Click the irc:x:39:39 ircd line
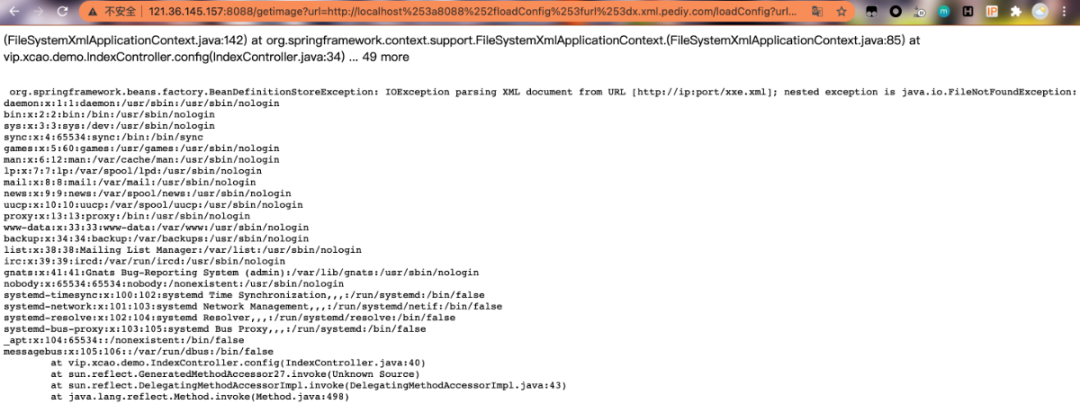The width and height of the screenshot is (1080, 404). 144,261
